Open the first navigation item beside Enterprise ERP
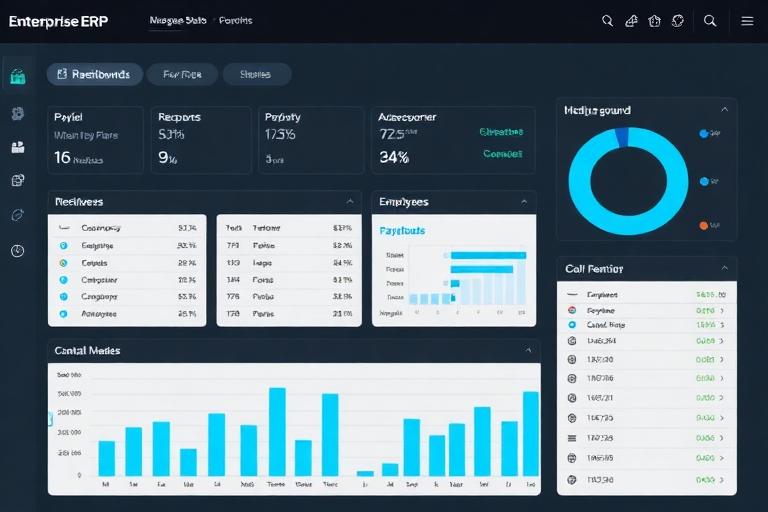768x512 pixels. [177, 20]
